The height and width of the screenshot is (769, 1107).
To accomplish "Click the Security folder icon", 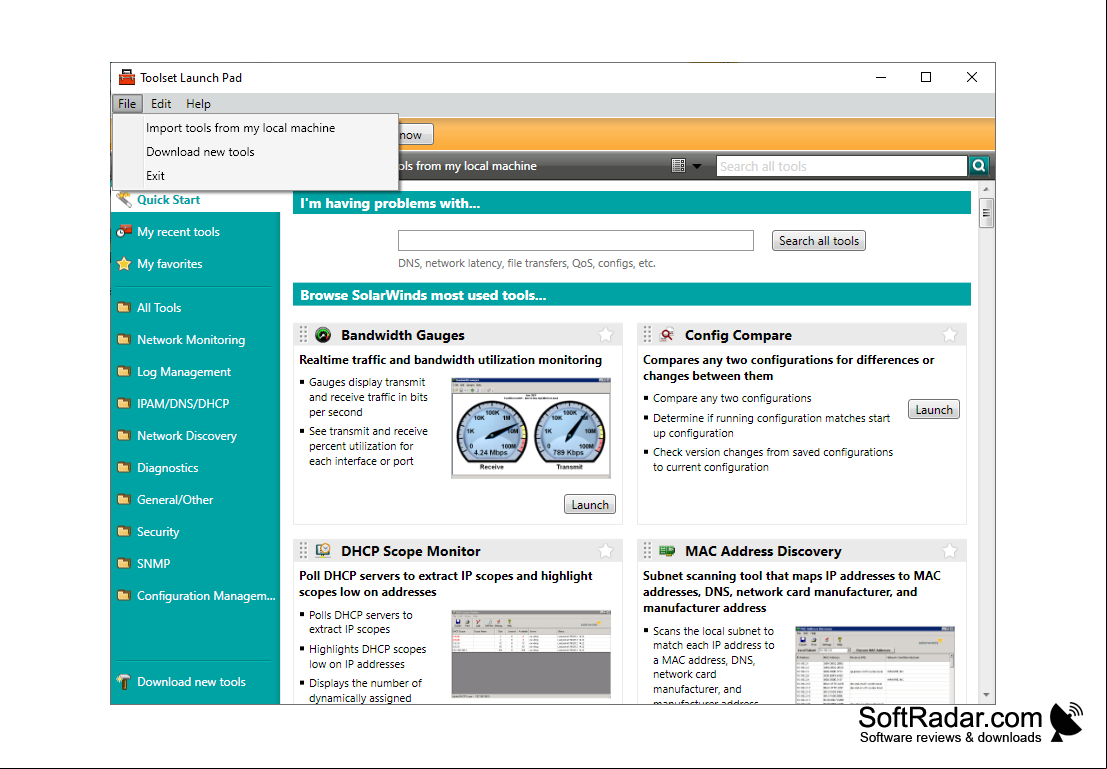I will pos(124,532).
